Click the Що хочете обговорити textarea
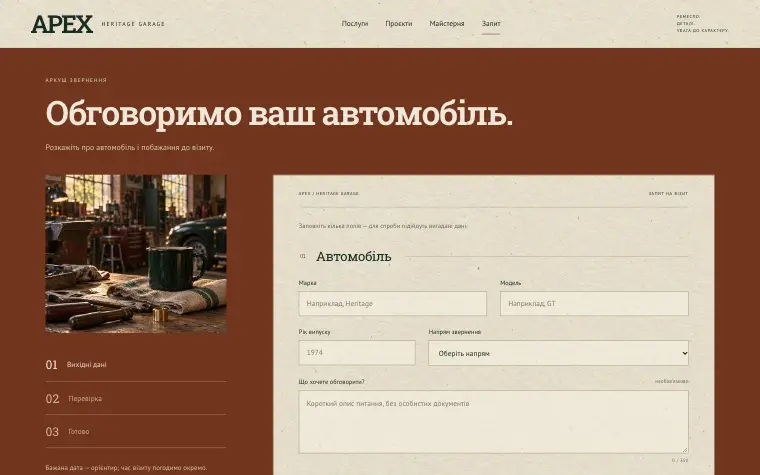This screenshot has width=760, height=475. coord(493,422)
